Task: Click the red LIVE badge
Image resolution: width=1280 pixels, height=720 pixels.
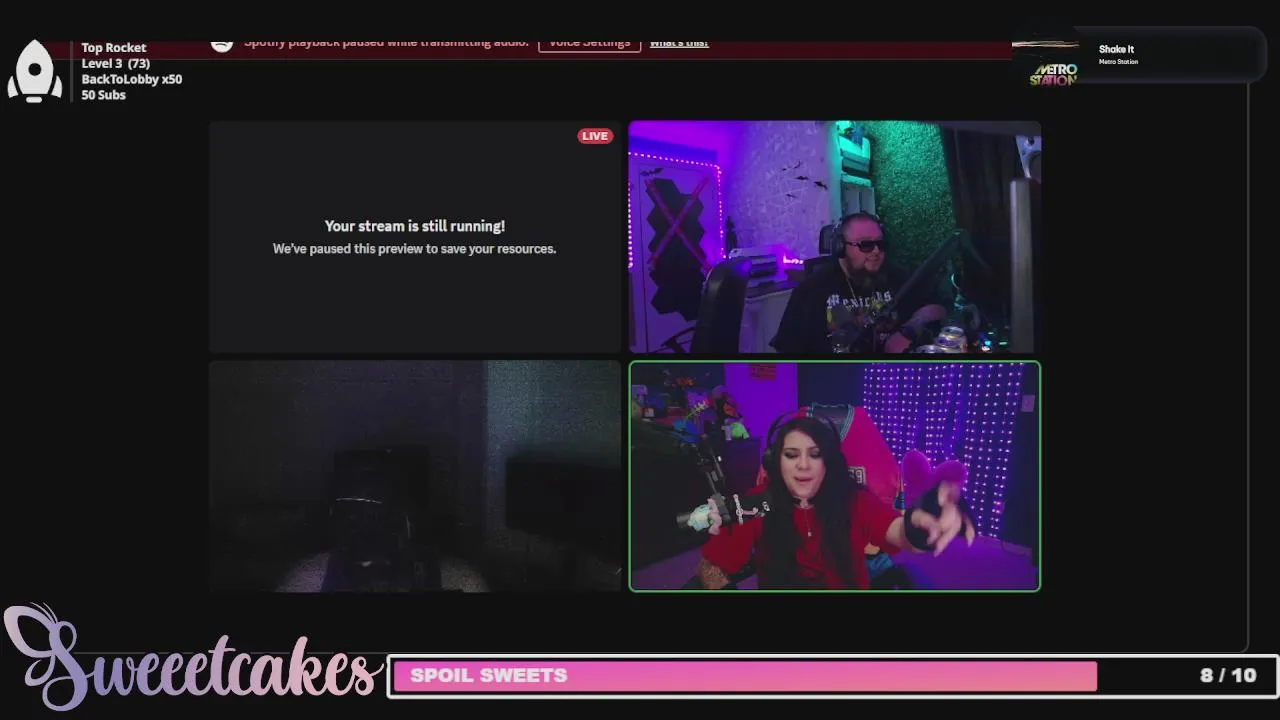Action: pyautogui.click(x=595, y=136)
